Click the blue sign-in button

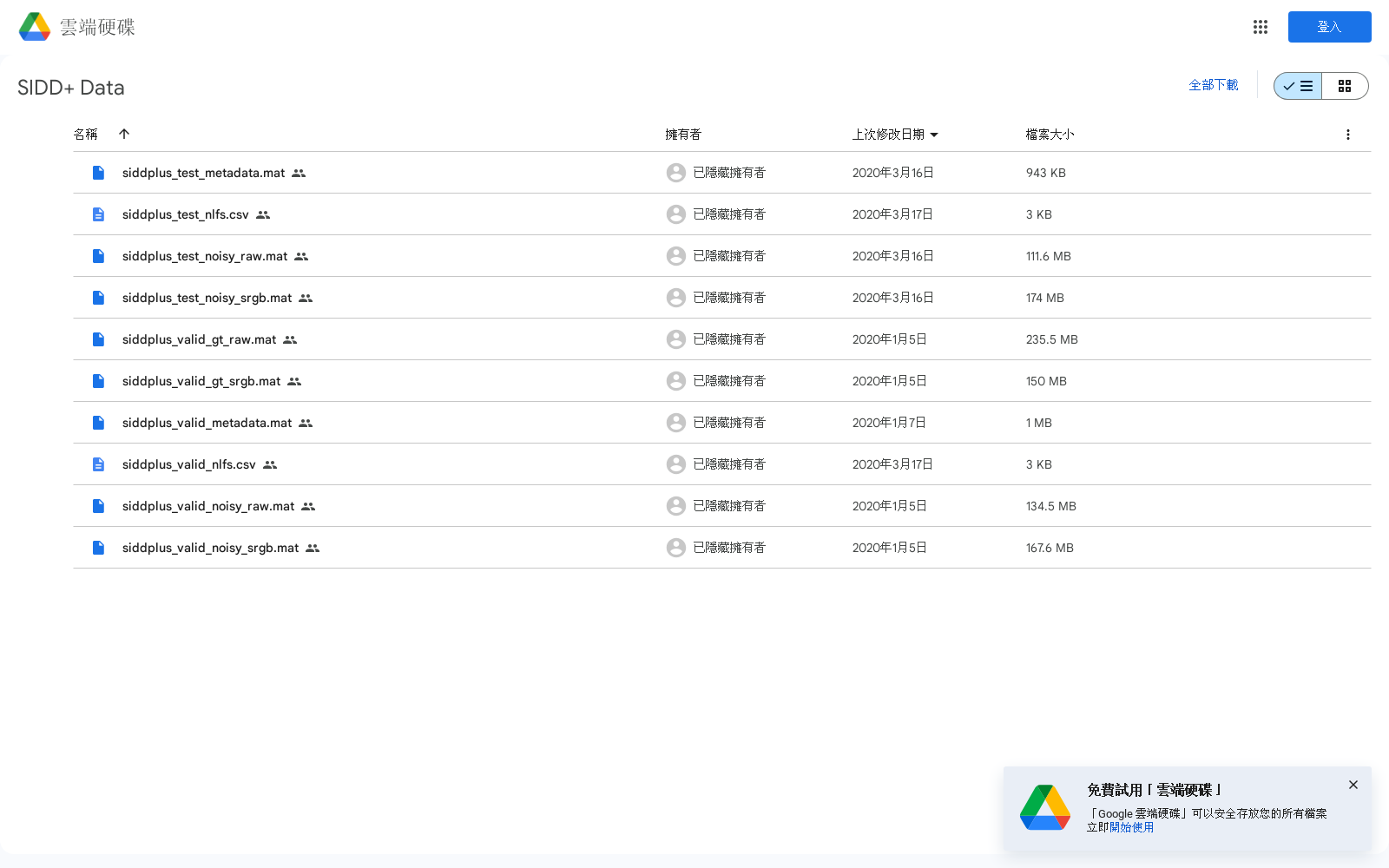point(1329,27)
